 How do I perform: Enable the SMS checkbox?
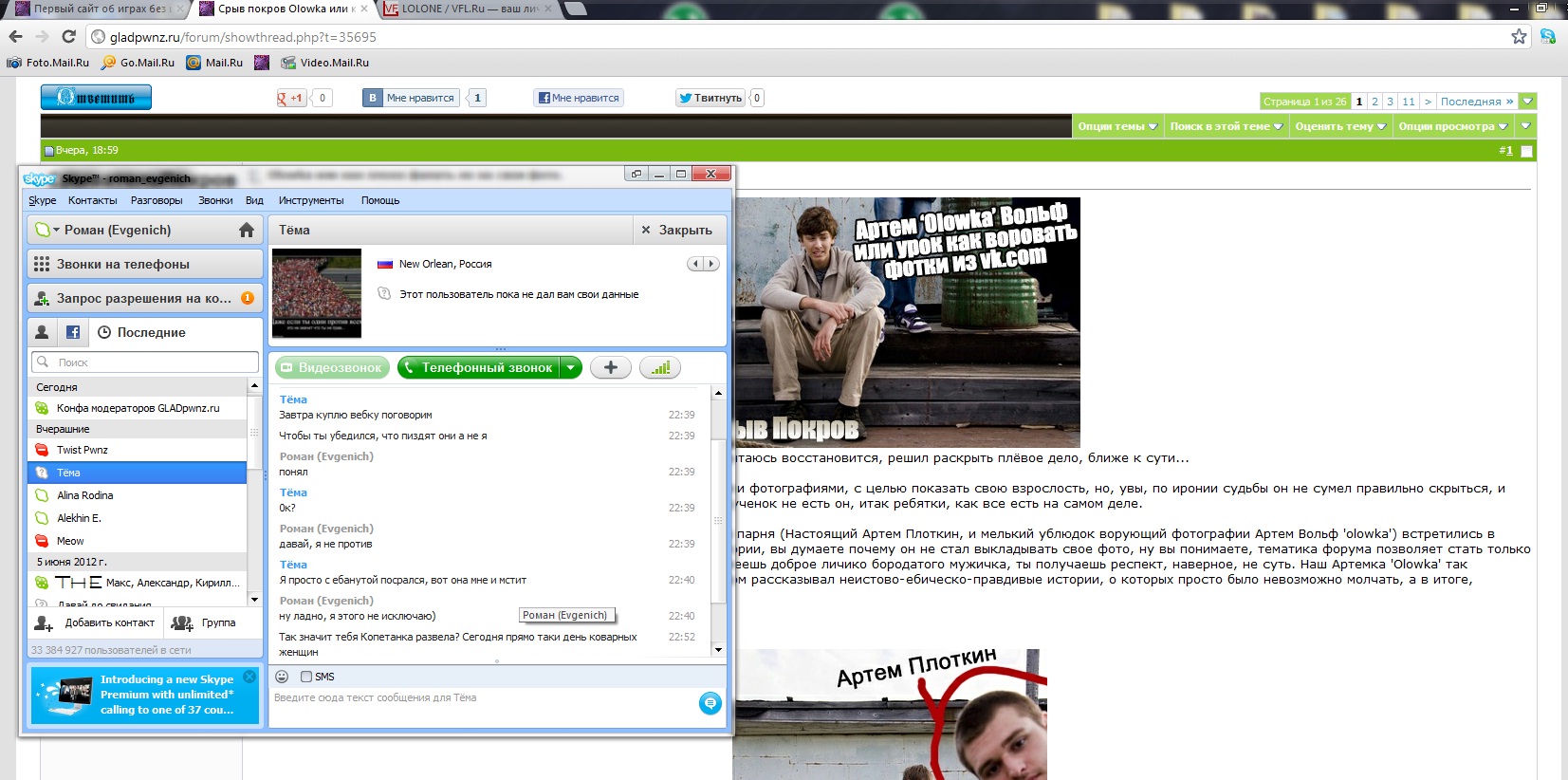point(306,677)
